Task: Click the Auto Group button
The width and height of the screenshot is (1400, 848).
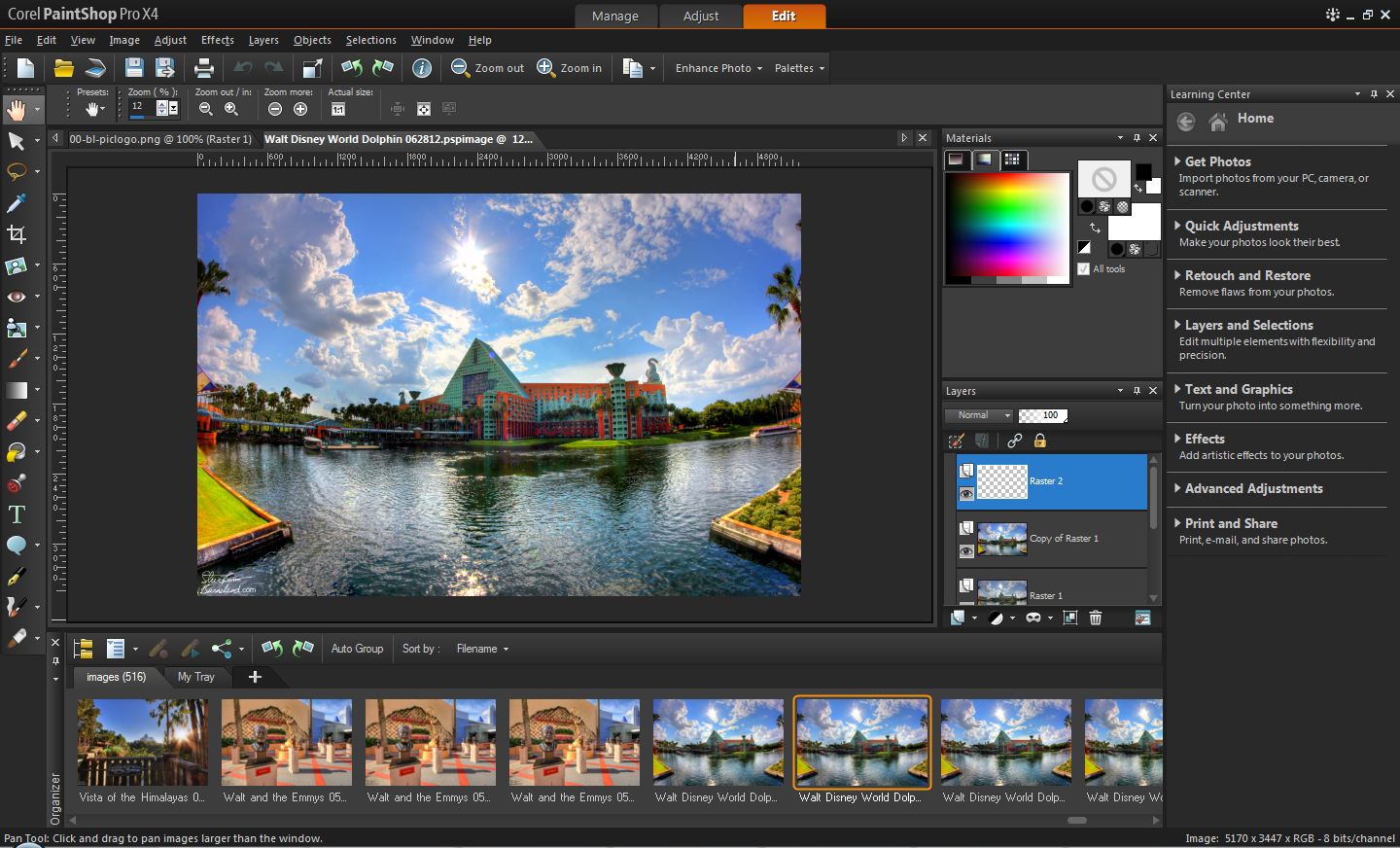Action: click(357, 649)
